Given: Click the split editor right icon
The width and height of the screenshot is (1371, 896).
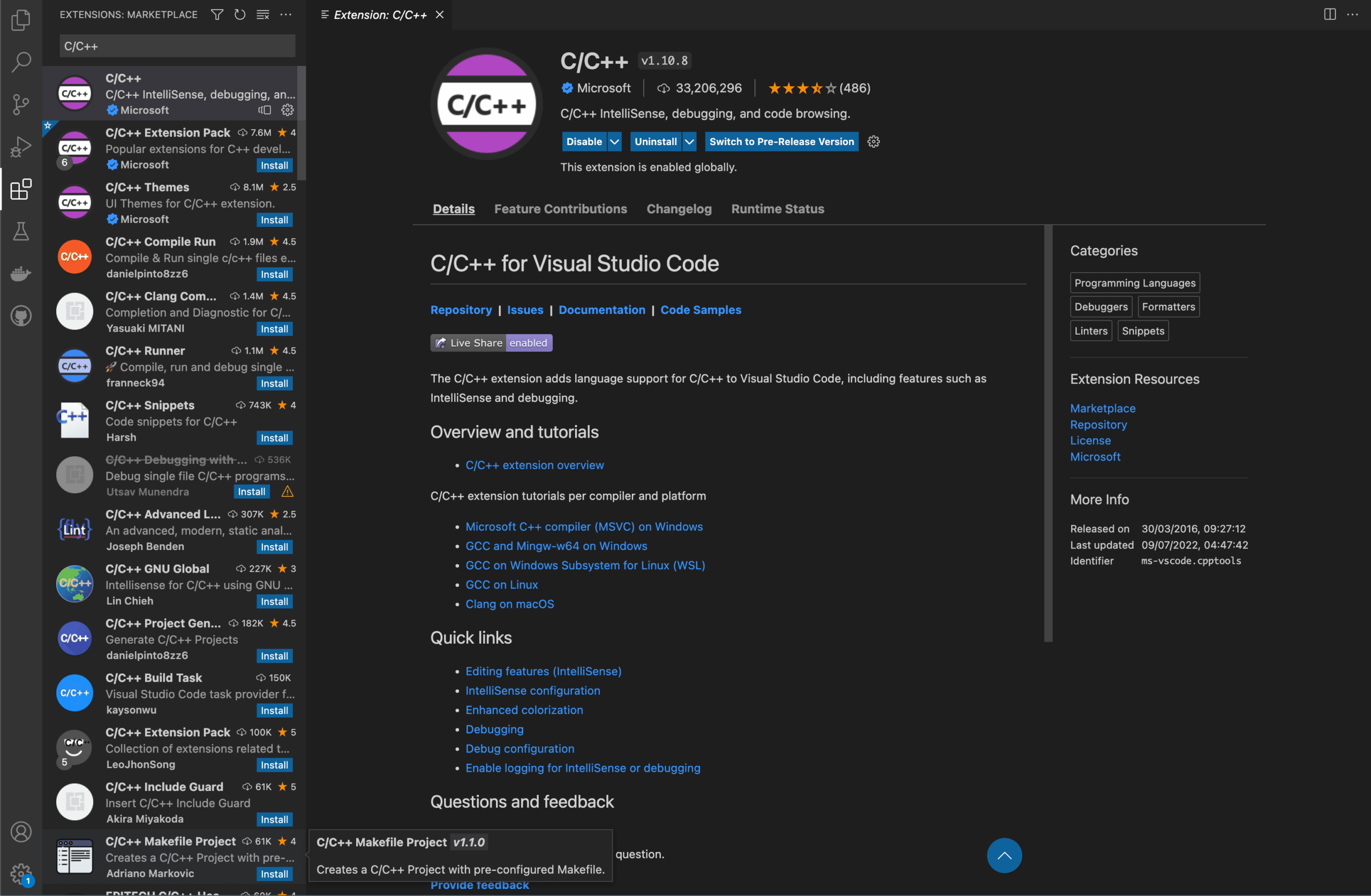Looking at the screenshot, I should click(x=1330, y=14).
